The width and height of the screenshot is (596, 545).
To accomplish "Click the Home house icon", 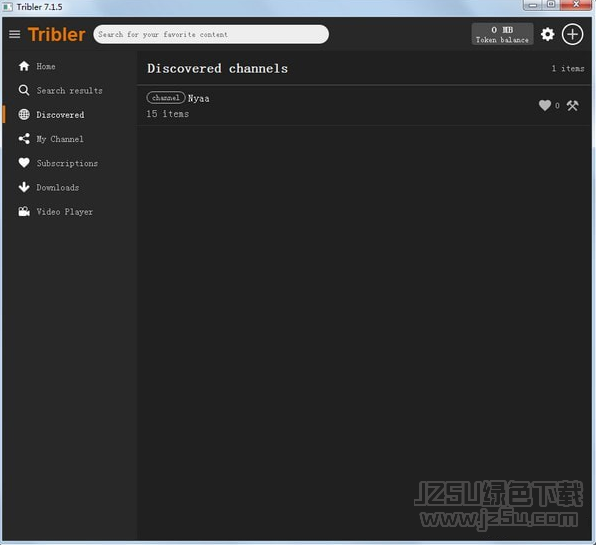I will [24, 66].
